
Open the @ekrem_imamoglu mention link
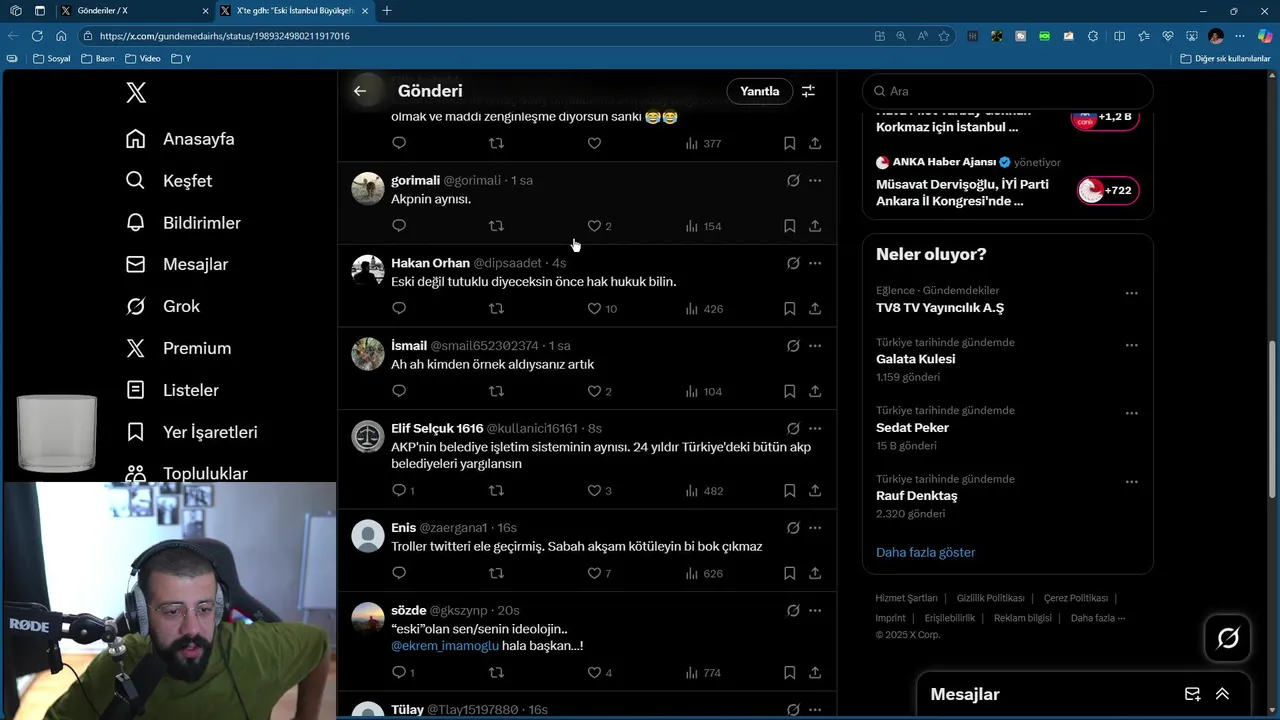click(445, 646)
